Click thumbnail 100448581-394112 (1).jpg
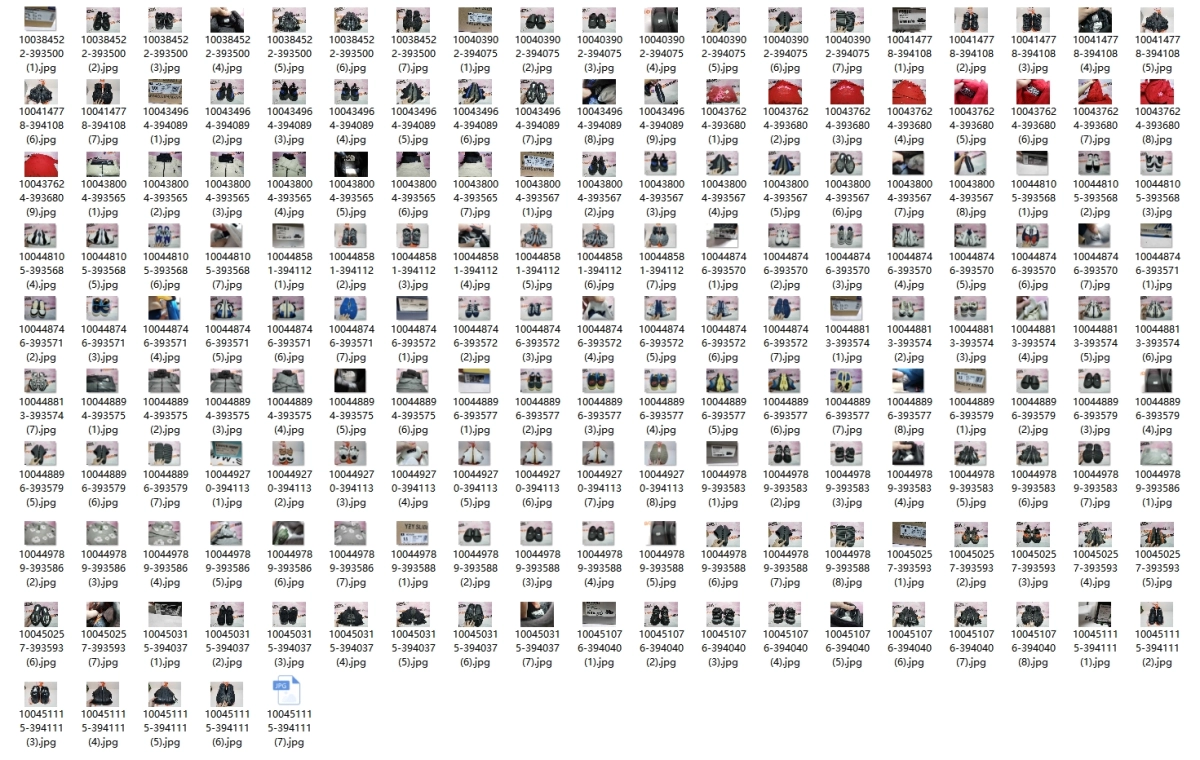 tap(288, 236)
